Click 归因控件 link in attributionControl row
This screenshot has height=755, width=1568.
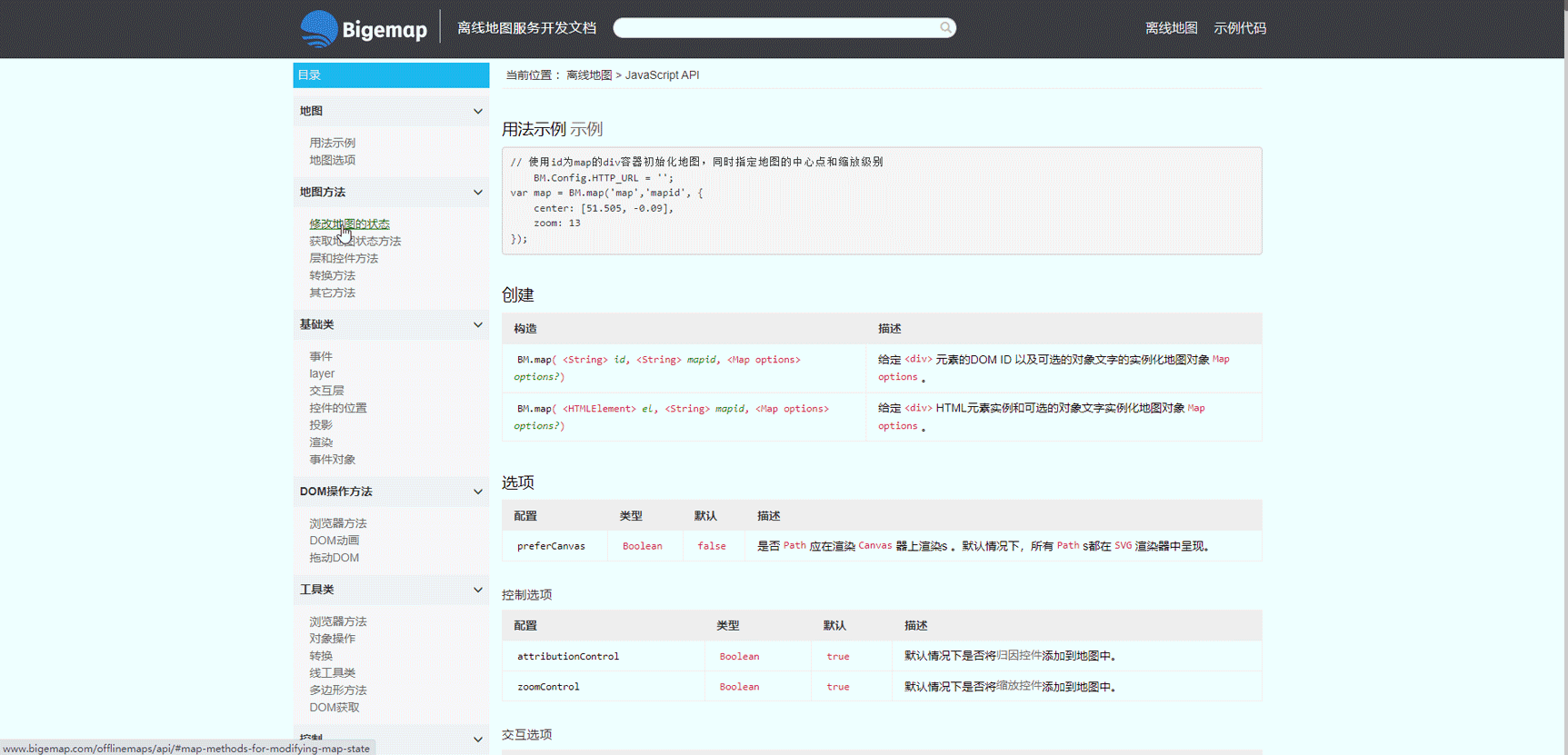coord(1018,655)
